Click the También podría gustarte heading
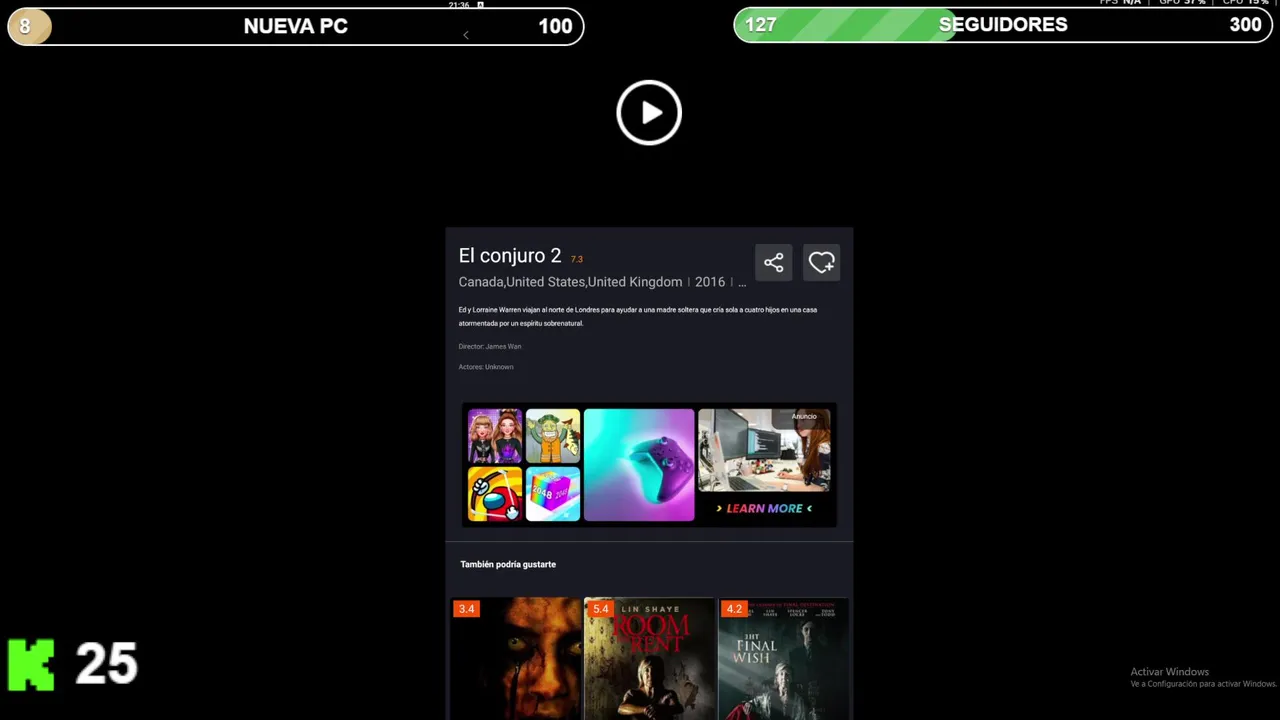Screen dimensions: 1280x720 coord(508,564)
